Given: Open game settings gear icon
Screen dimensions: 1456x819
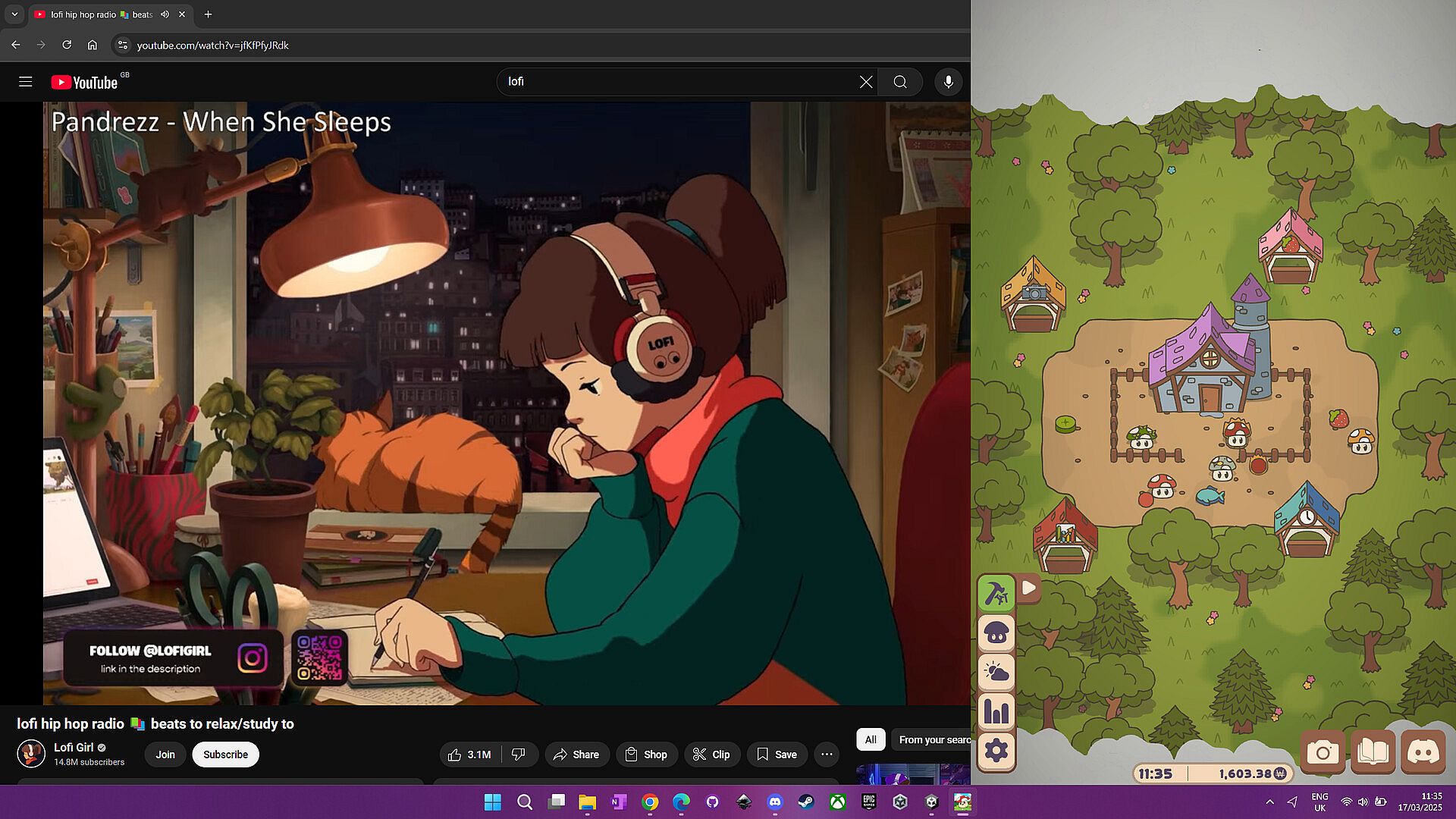Looking at the screenshot, I should [x=996, y=751].
